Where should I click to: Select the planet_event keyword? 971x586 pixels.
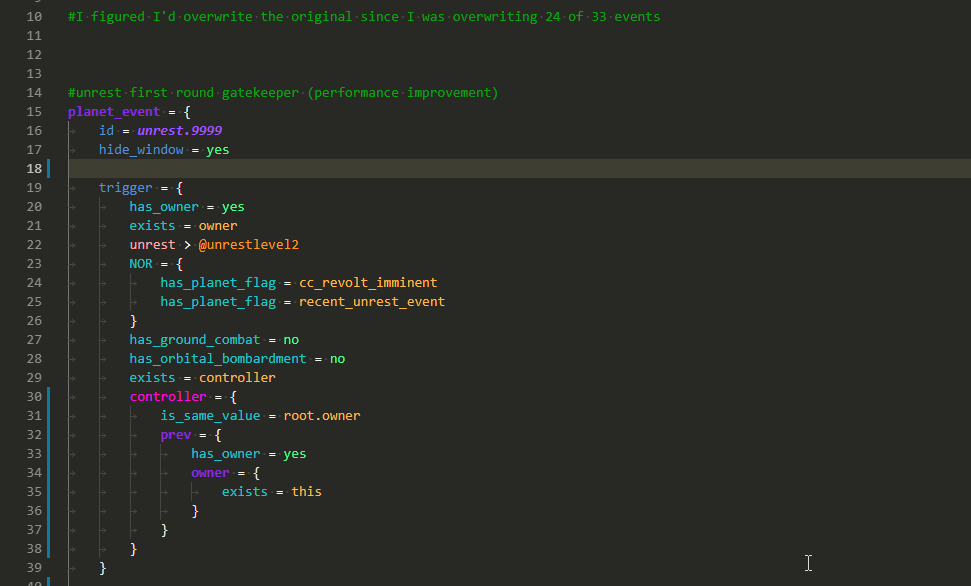[x=114, y=112]
